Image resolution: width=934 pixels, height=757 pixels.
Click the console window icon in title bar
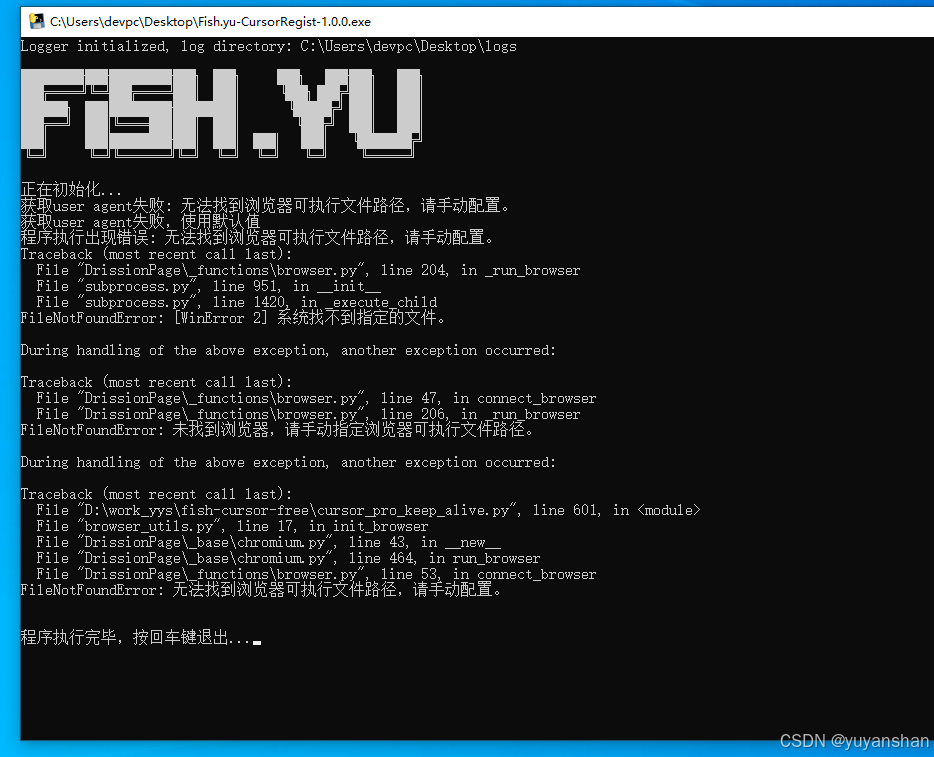coord(37,21)
